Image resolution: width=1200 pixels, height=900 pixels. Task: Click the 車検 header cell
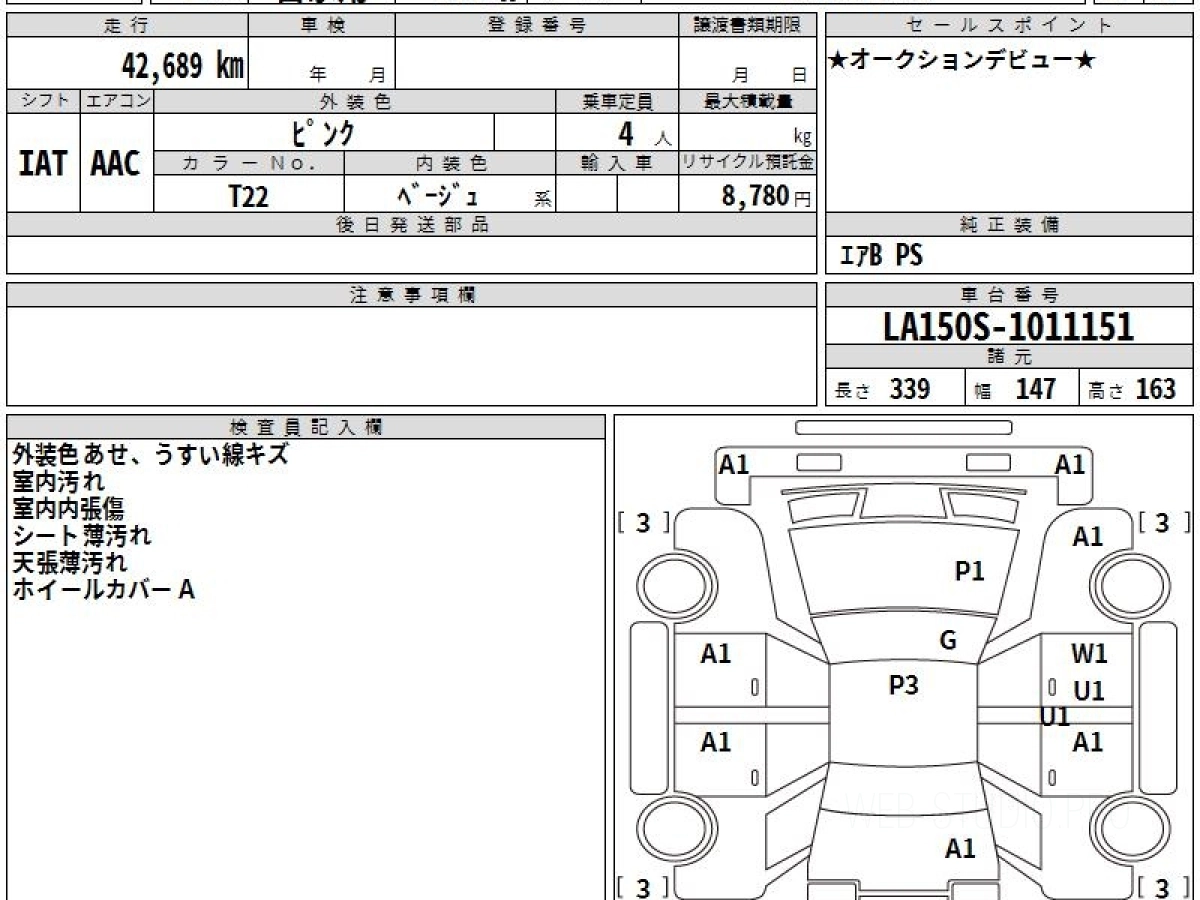(322, 26)
